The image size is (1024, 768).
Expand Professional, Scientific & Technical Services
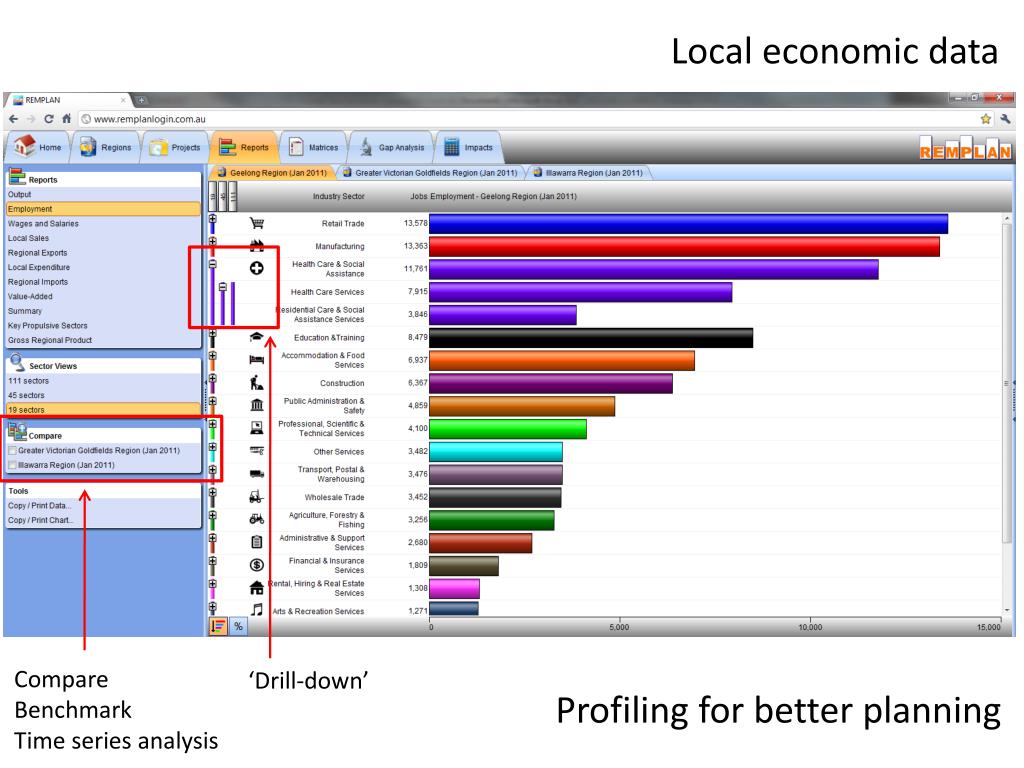pos(212,424)
